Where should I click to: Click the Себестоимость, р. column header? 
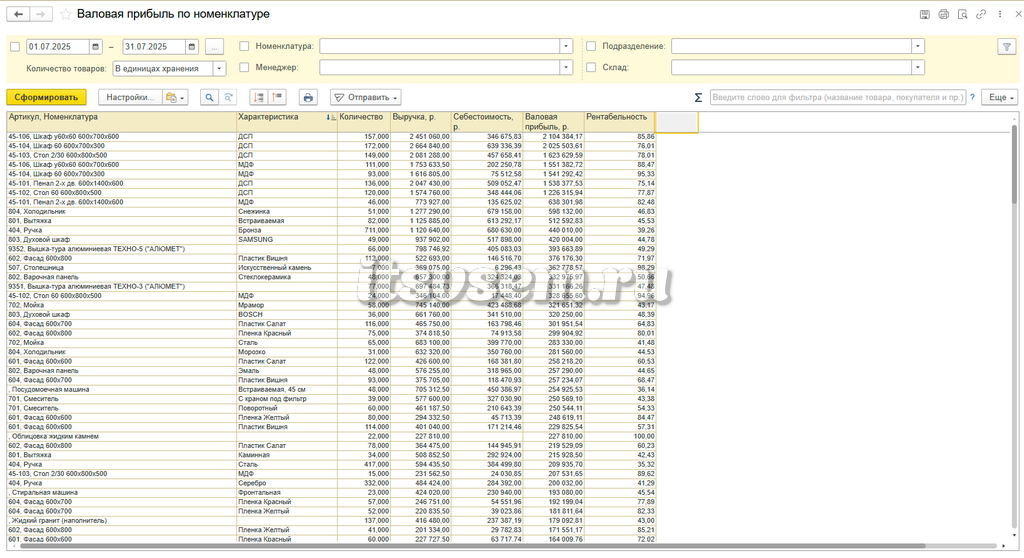pyautogui.click(x=487, y=122)
